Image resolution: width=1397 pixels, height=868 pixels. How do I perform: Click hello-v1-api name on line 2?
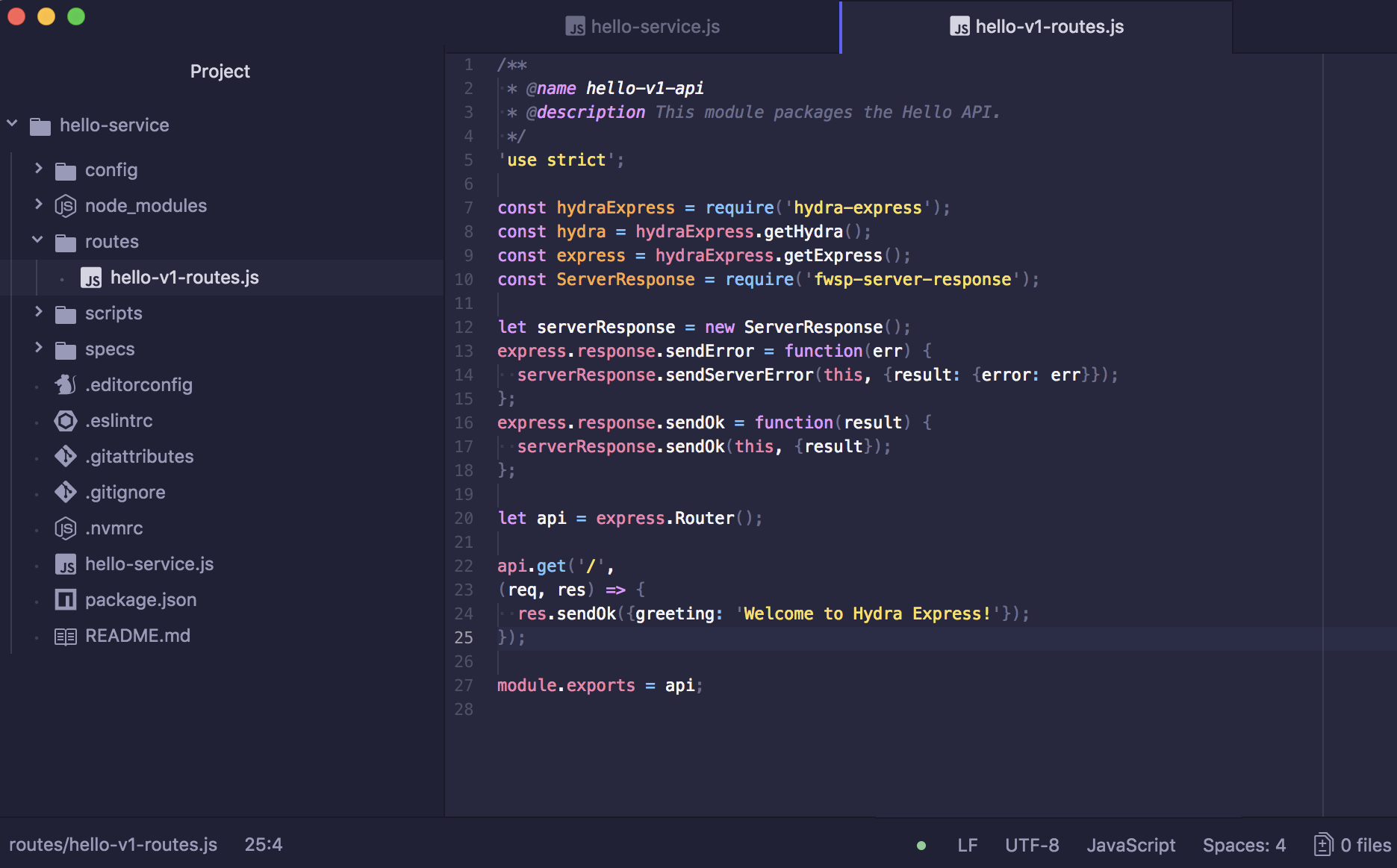(x=644, y=89)
